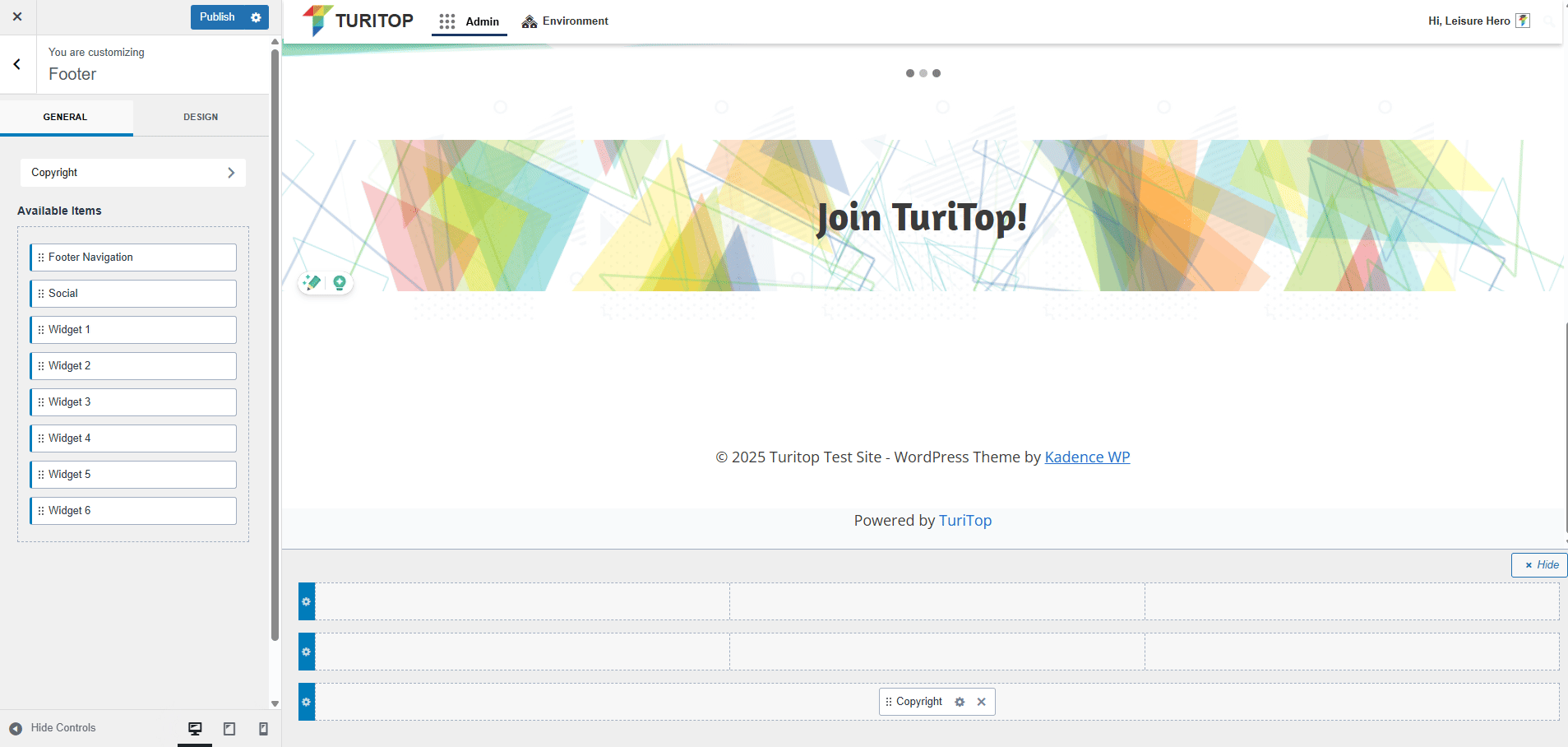Viewport: 1568px width, 747px height.
Task: Close the customizer with the X icon
Action: [17, 16]
